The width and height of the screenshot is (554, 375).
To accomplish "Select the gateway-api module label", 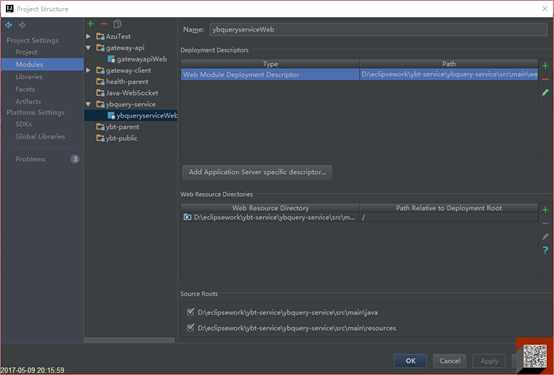I will pyautogui.click(x=125, y=48).
